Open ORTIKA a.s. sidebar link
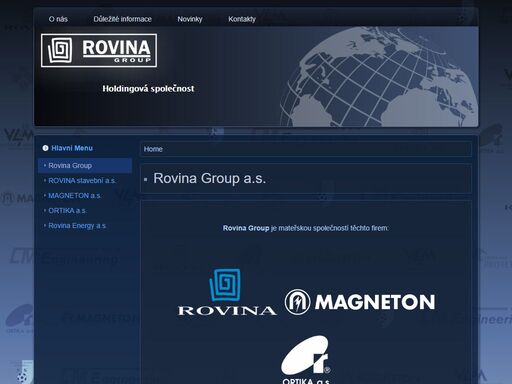 click(67, 211)
